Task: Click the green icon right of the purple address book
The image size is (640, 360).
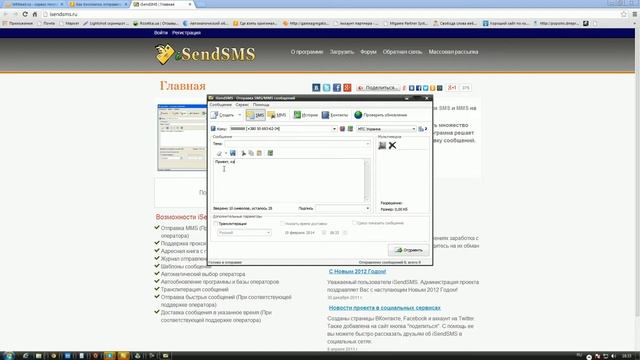Action: coord(350,129)
